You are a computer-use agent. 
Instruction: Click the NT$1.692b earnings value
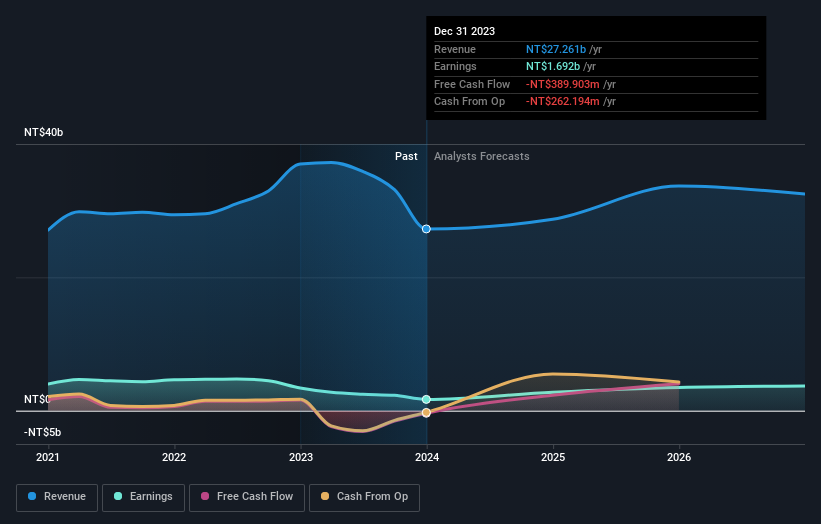(x=553, y=66)
